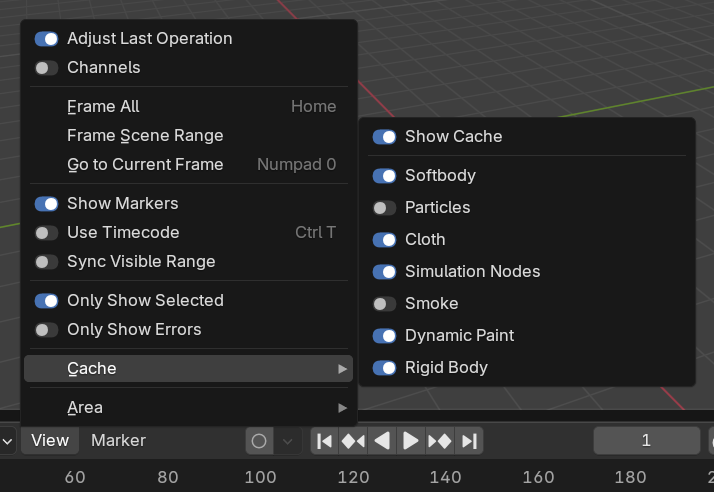Enable Use Timecode toggle
The height and width of the screenshot is (492, 714).
click(46, 233)
